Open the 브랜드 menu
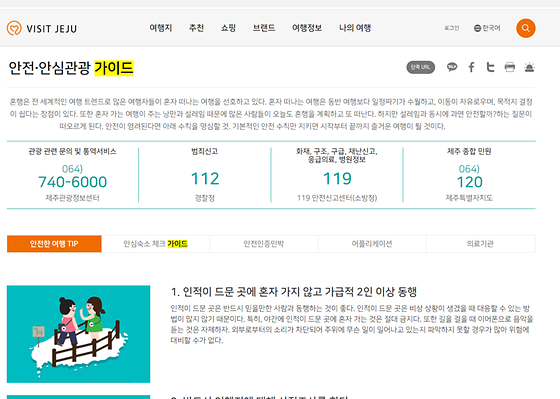The width and height of the screenshot is (560, 399). (264, 28)
